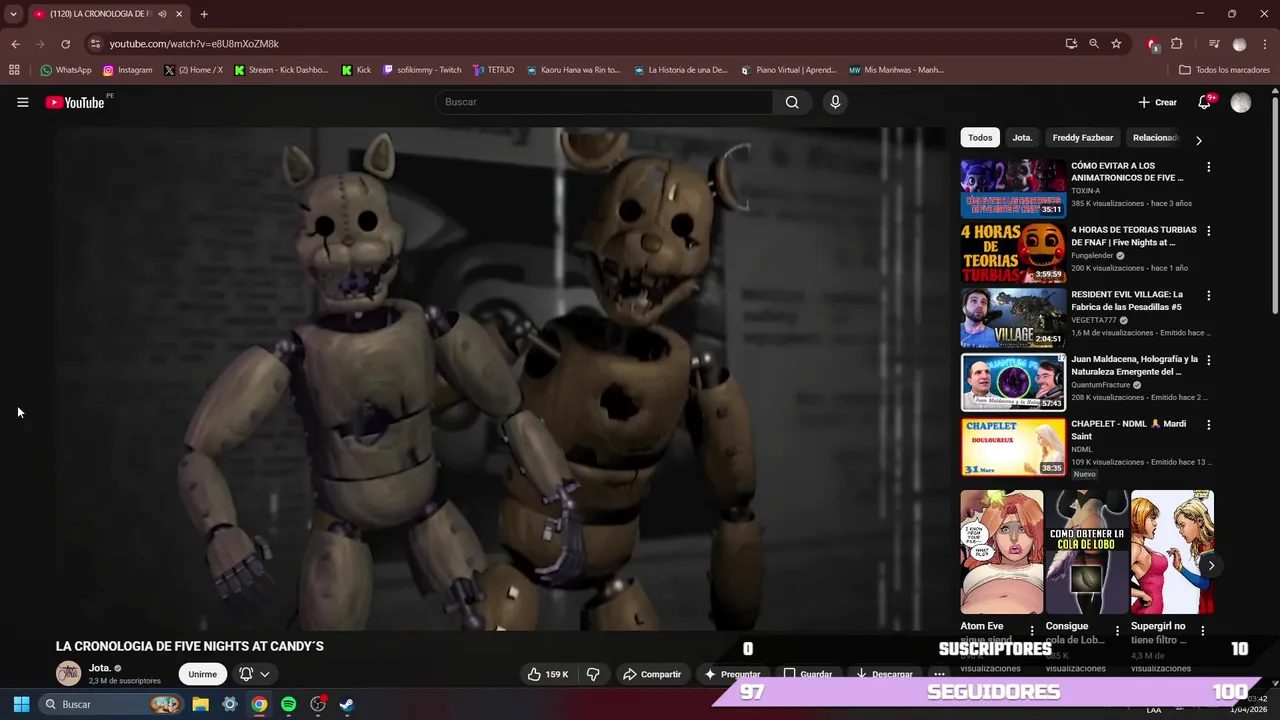Click the Unirme join button
1280x720 pixels.
point(202,674)
